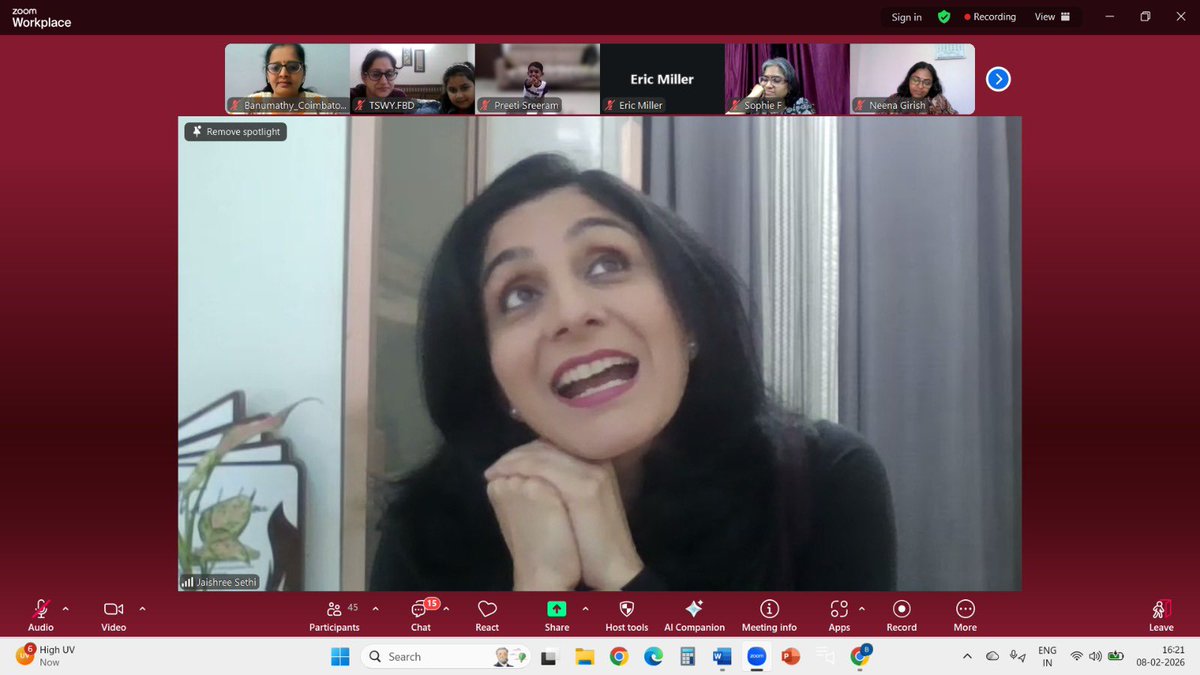Open the Apps icon

[x=839, y=609]
